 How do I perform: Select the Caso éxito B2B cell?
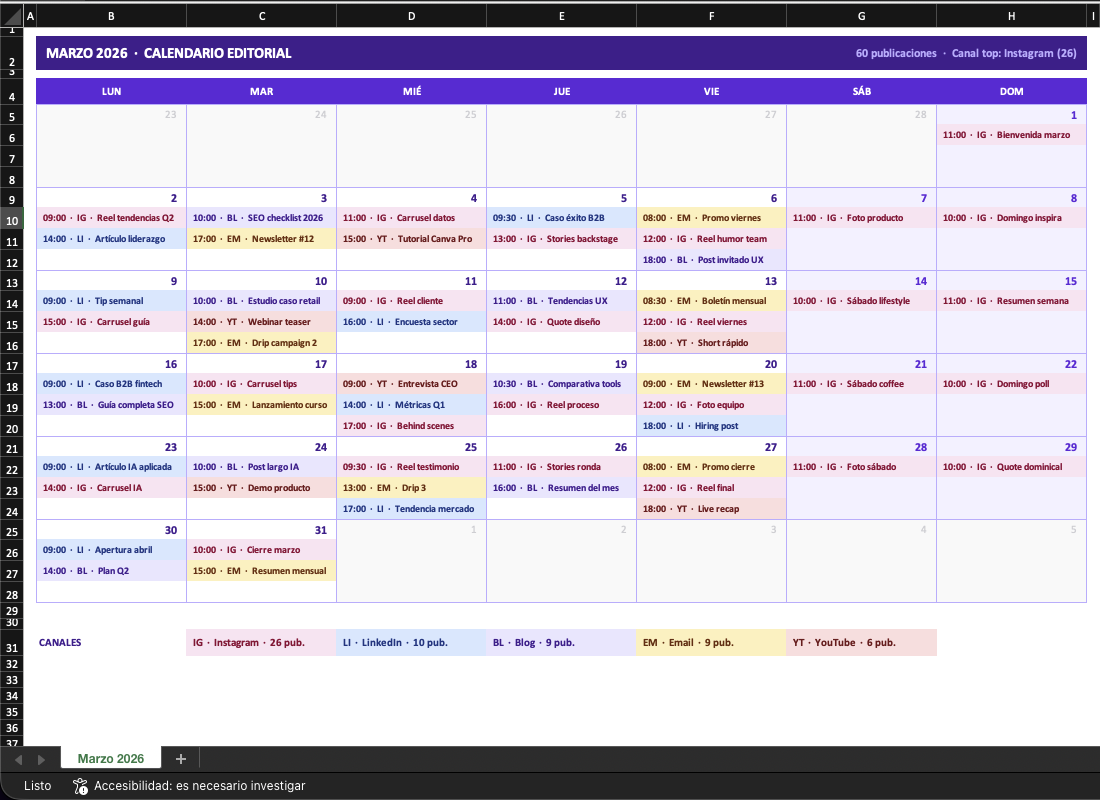coord(562,218)
